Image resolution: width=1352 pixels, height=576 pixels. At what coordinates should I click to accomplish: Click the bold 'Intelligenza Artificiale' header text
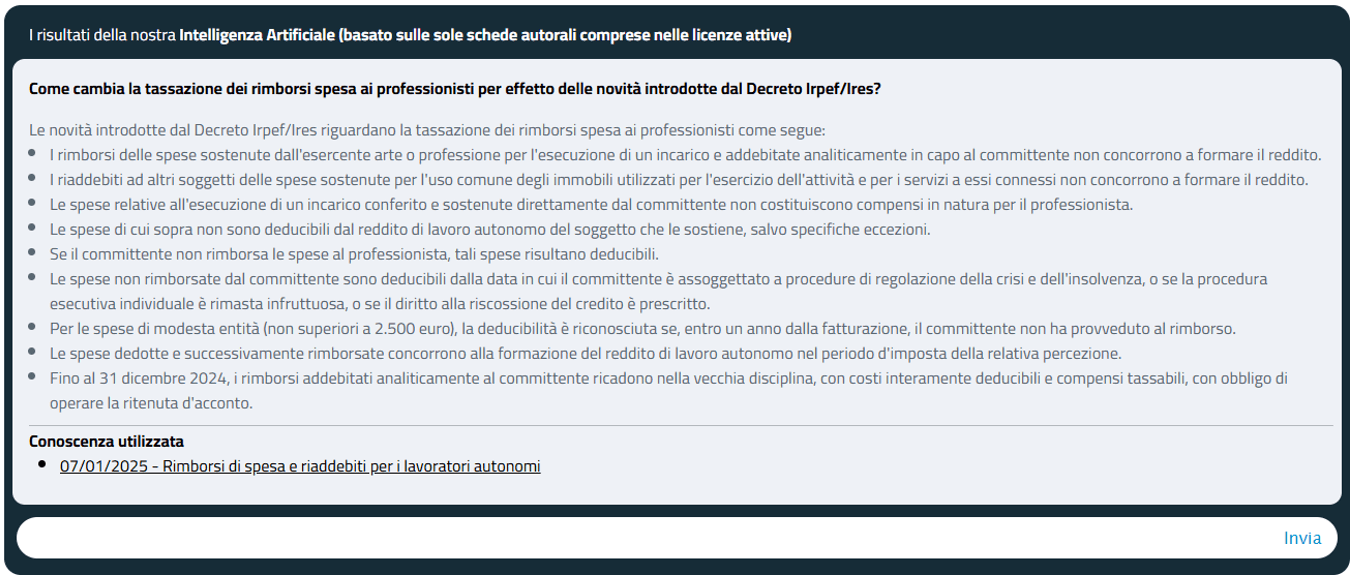[257, 35]
